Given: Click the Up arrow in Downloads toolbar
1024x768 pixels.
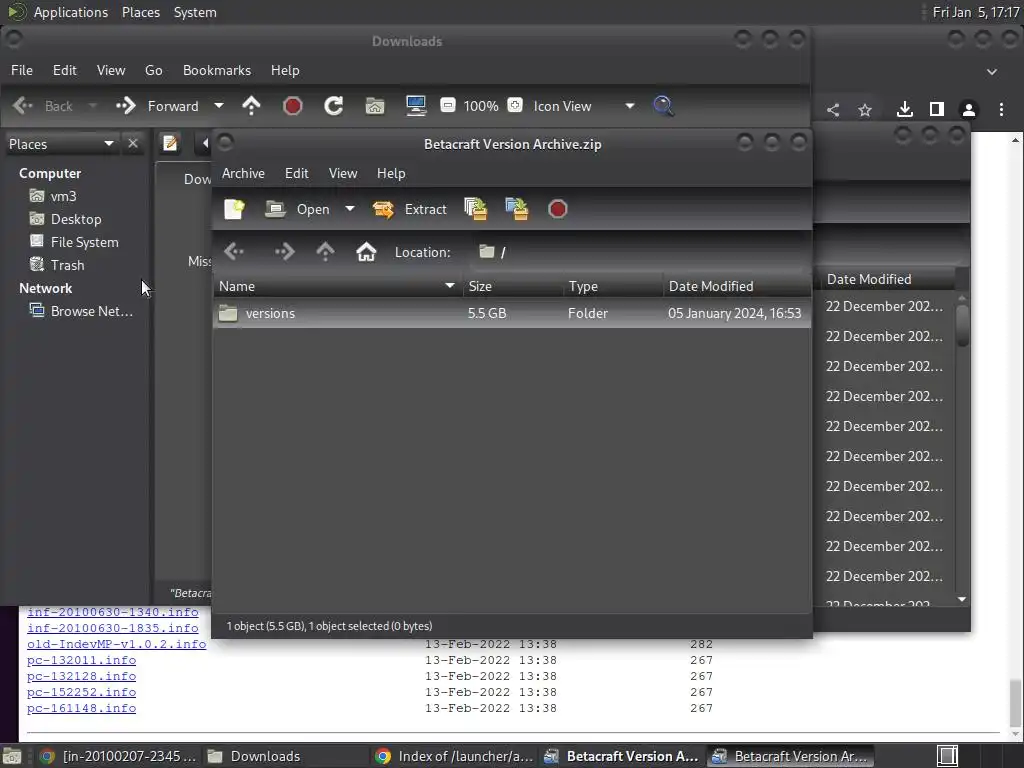Looking at the screenshot, I should (x=251, y=106).
